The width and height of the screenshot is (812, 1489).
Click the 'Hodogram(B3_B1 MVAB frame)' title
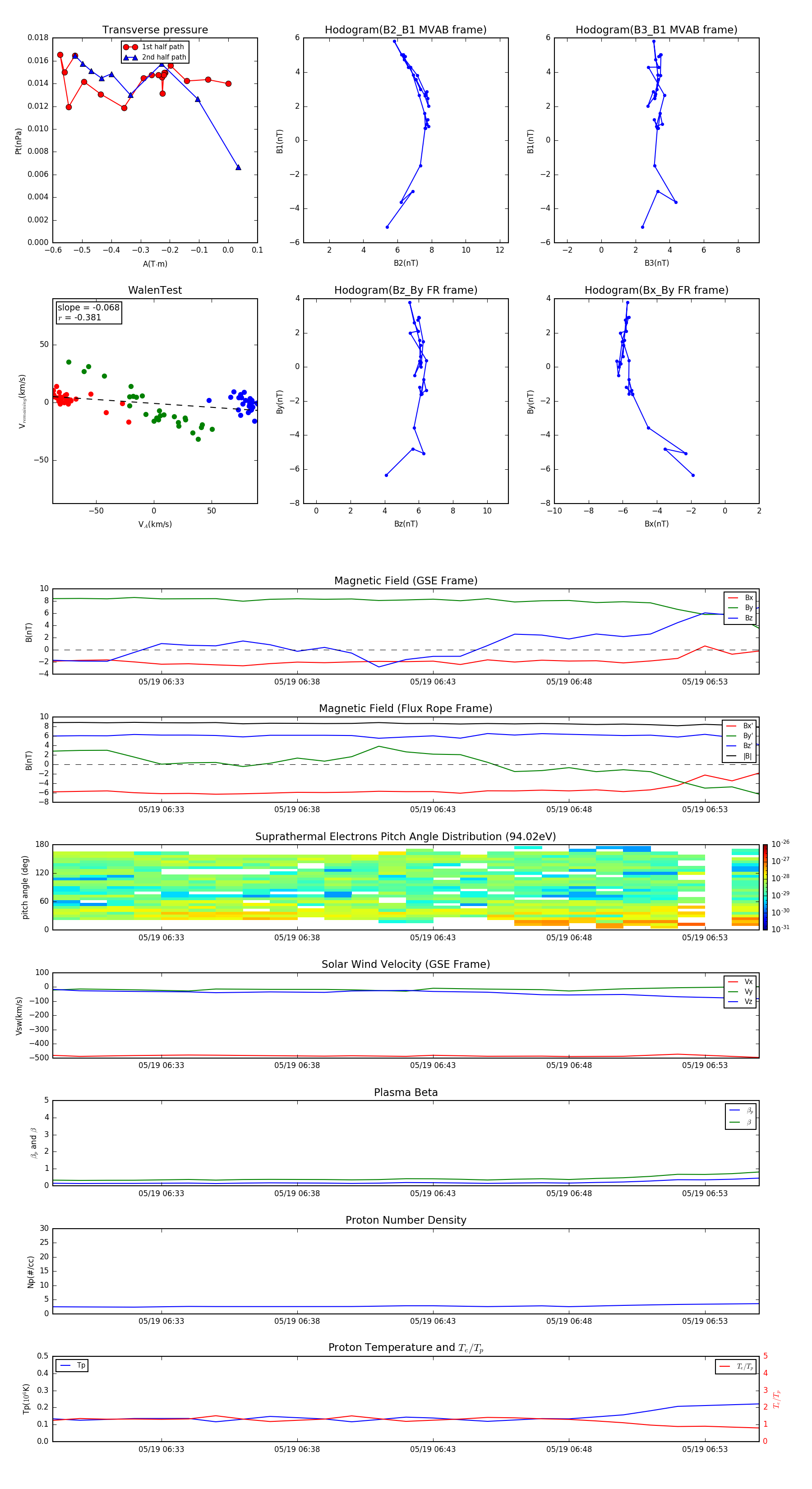[x=656, y=30]
